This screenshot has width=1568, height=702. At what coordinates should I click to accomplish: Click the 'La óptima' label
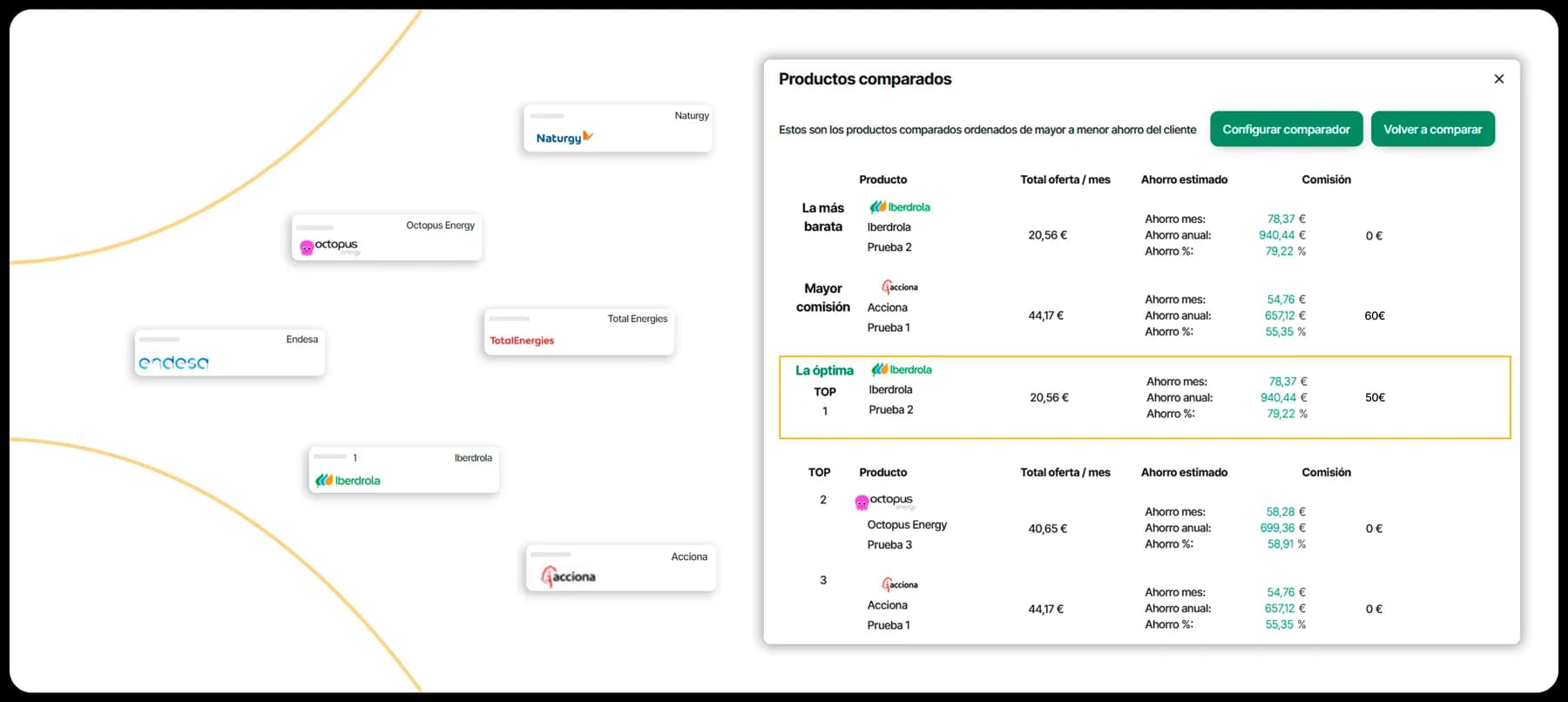click(824, 370)
